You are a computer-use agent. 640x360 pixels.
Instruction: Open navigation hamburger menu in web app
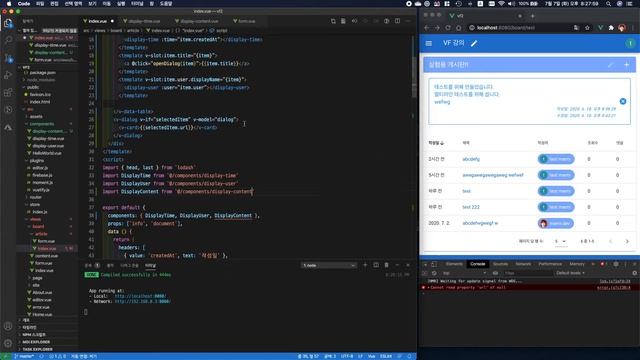[x=429, y=43]
